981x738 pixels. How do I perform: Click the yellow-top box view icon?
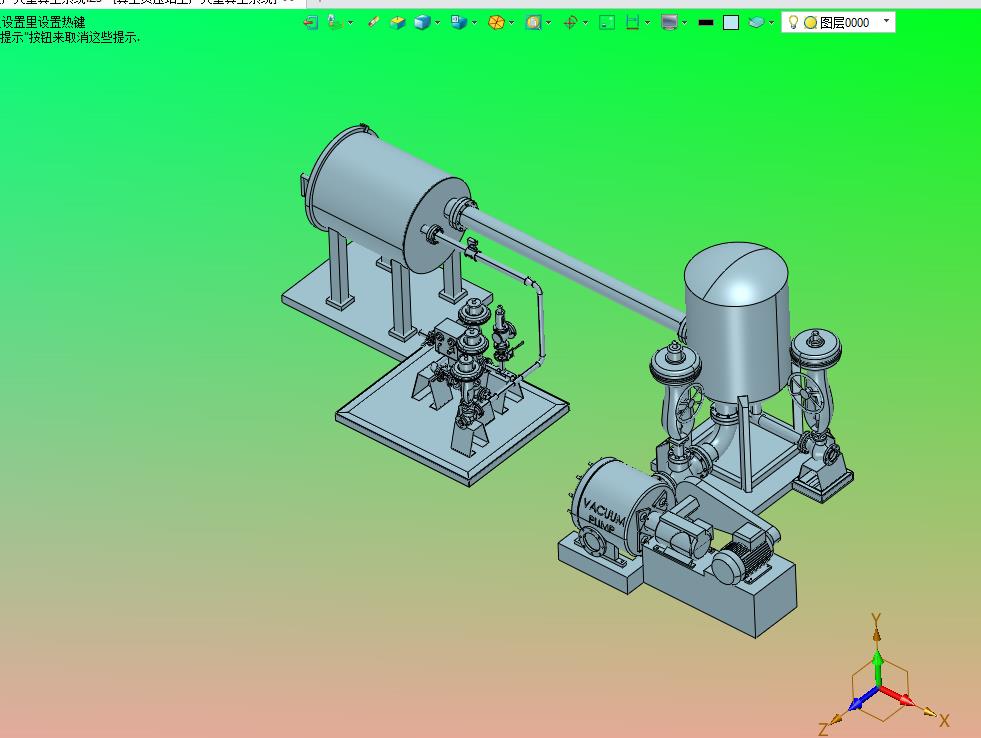coord(397,23)
